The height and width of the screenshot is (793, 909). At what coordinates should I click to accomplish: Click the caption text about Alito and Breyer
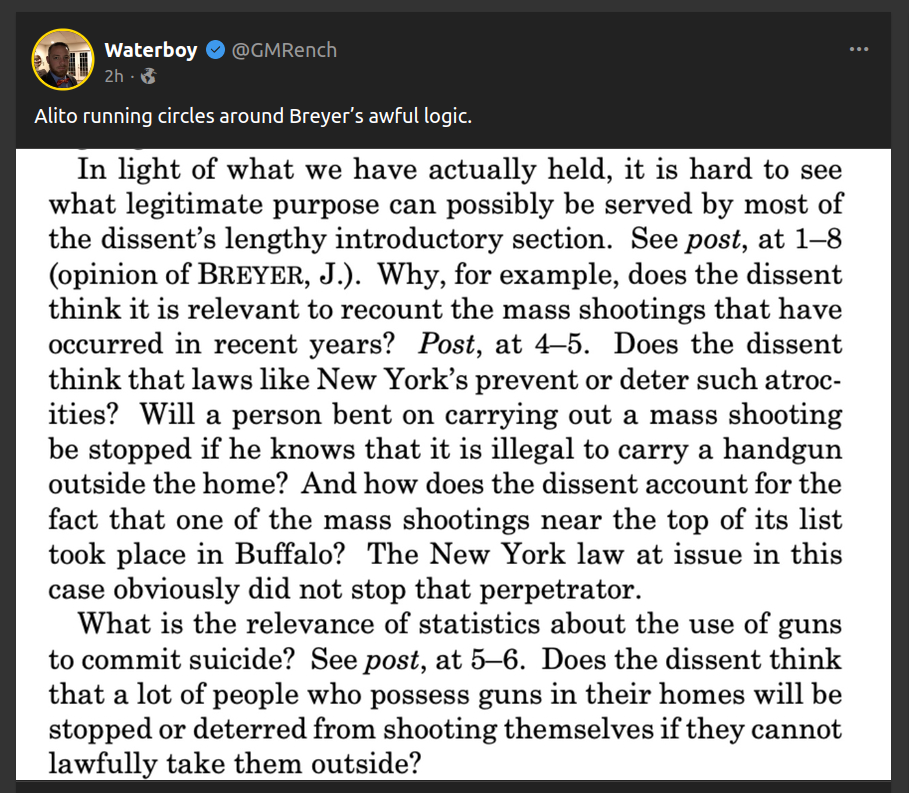click(252, 117)
